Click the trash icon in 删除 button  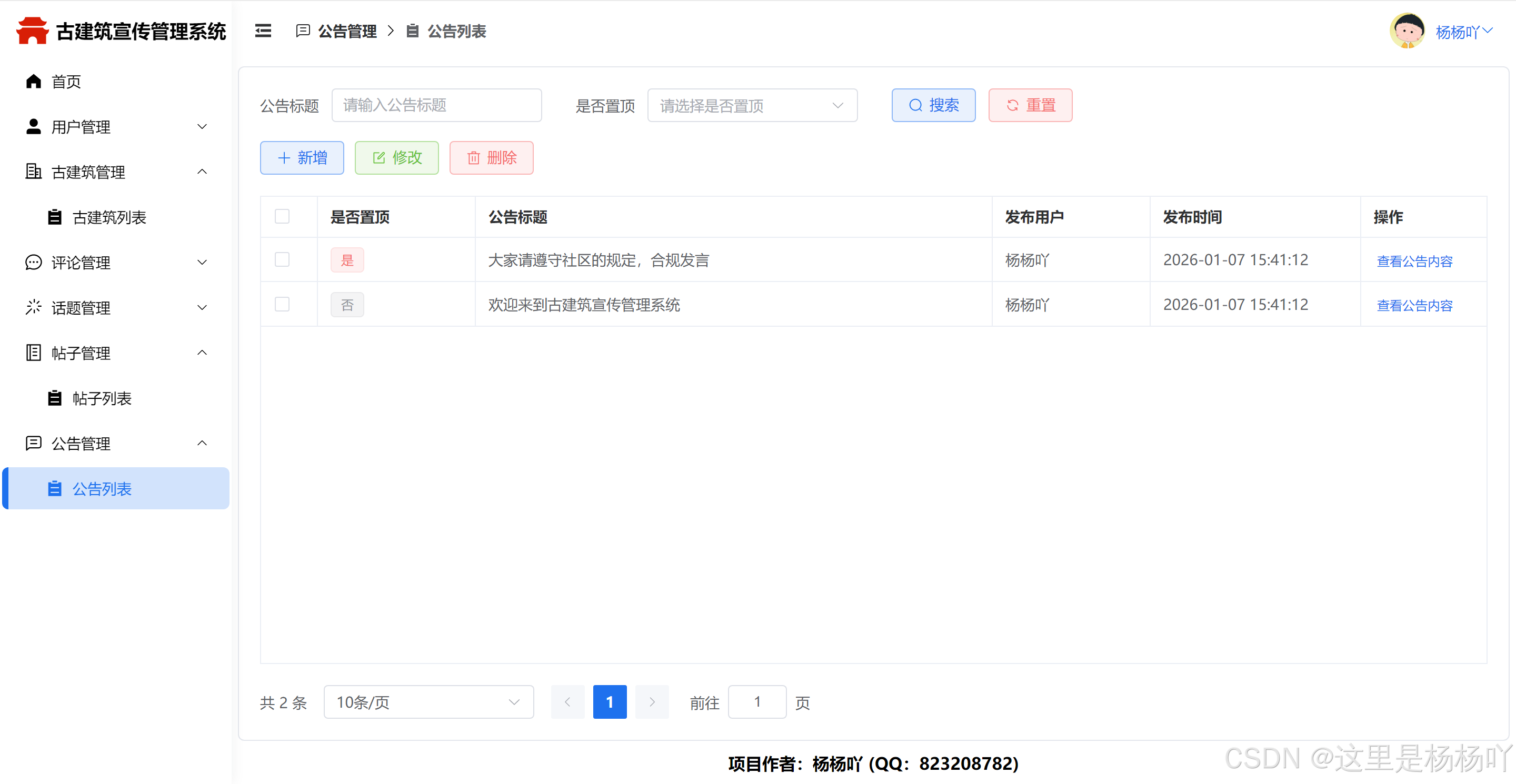(x=473, y=158)
